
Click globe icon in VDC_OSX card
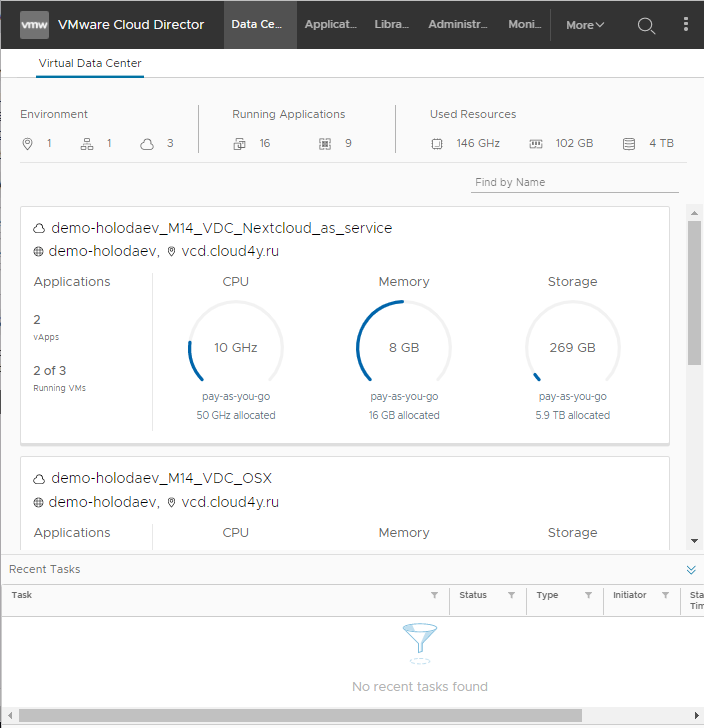(39, 502)
